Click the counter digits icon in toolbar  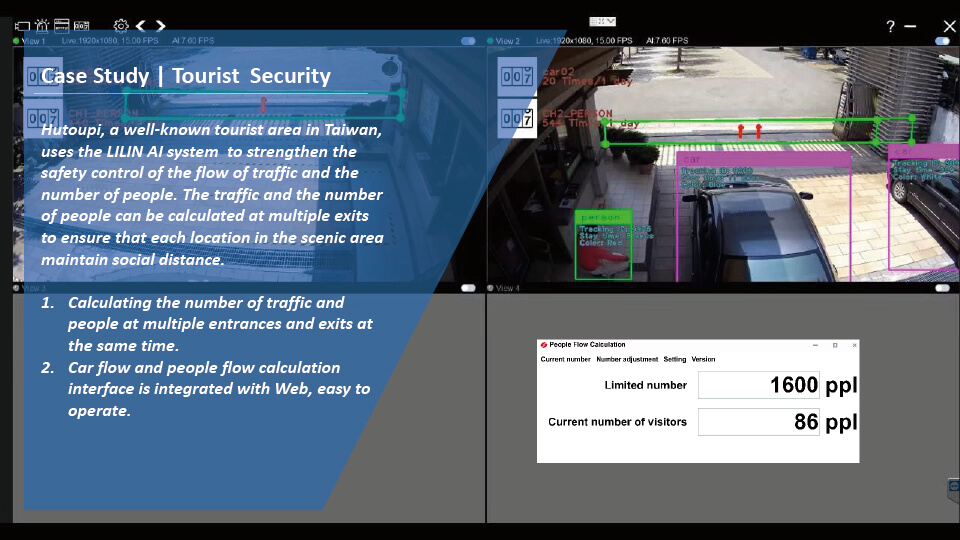(x=82, y=25)
